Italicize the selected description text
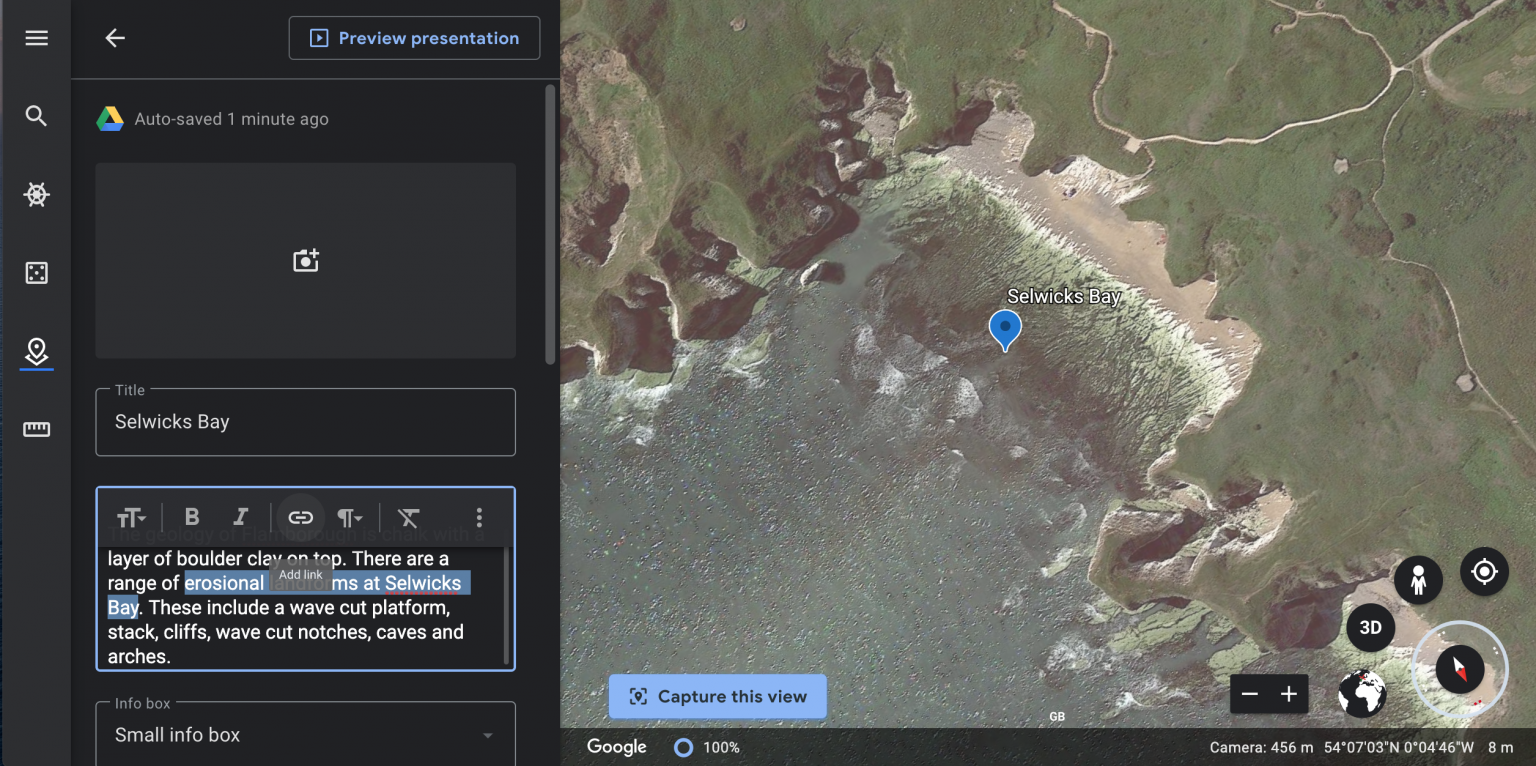 (241, 517)
